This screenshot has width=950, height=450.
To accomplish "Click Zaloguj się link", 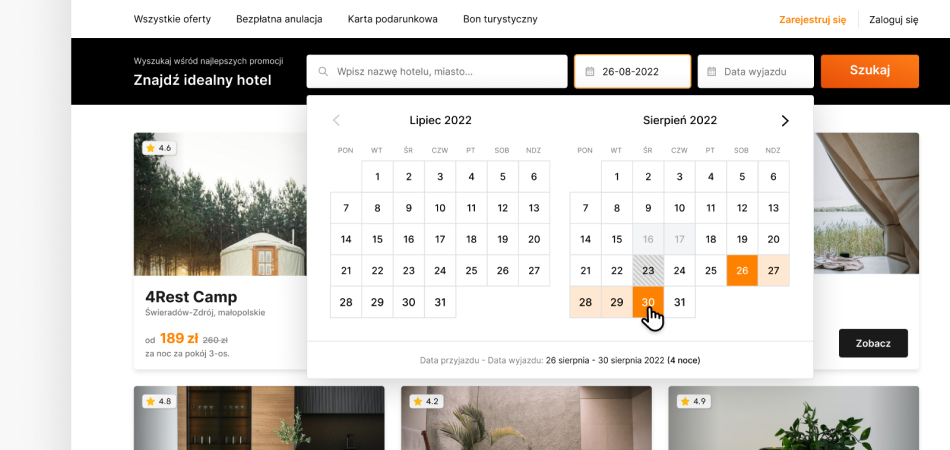I will click(x=894, y=19).
